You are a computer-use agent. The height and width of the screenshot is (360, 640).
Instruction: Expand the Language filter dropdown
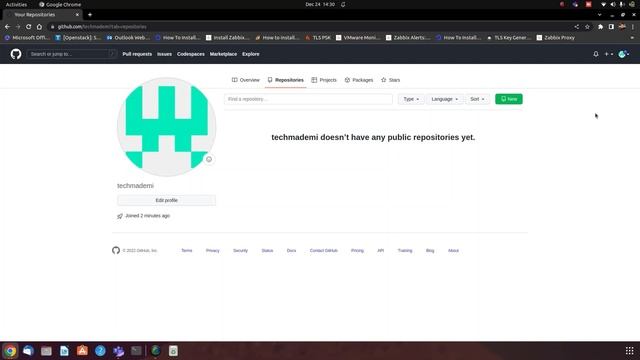[444, 99]
